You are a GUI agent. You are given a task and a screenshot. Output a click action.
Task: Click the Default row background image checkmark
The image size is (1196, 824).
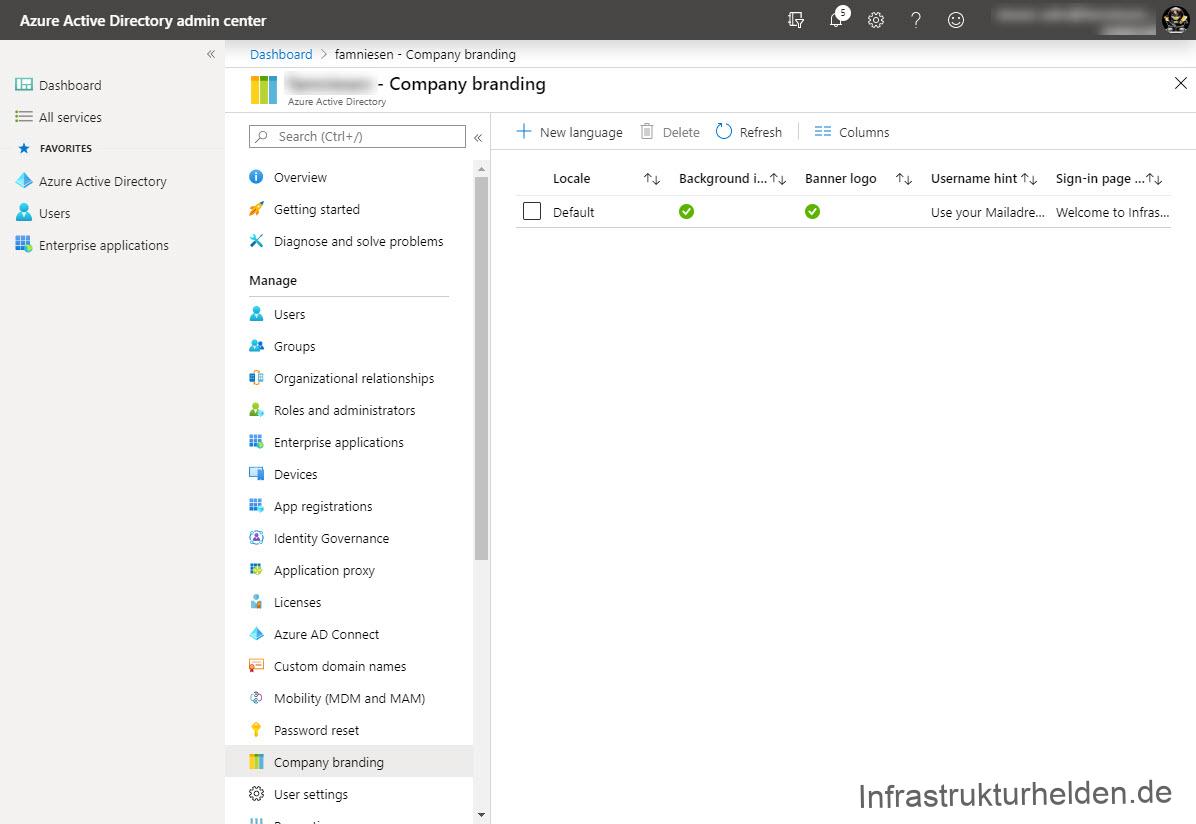coord(686,211)
